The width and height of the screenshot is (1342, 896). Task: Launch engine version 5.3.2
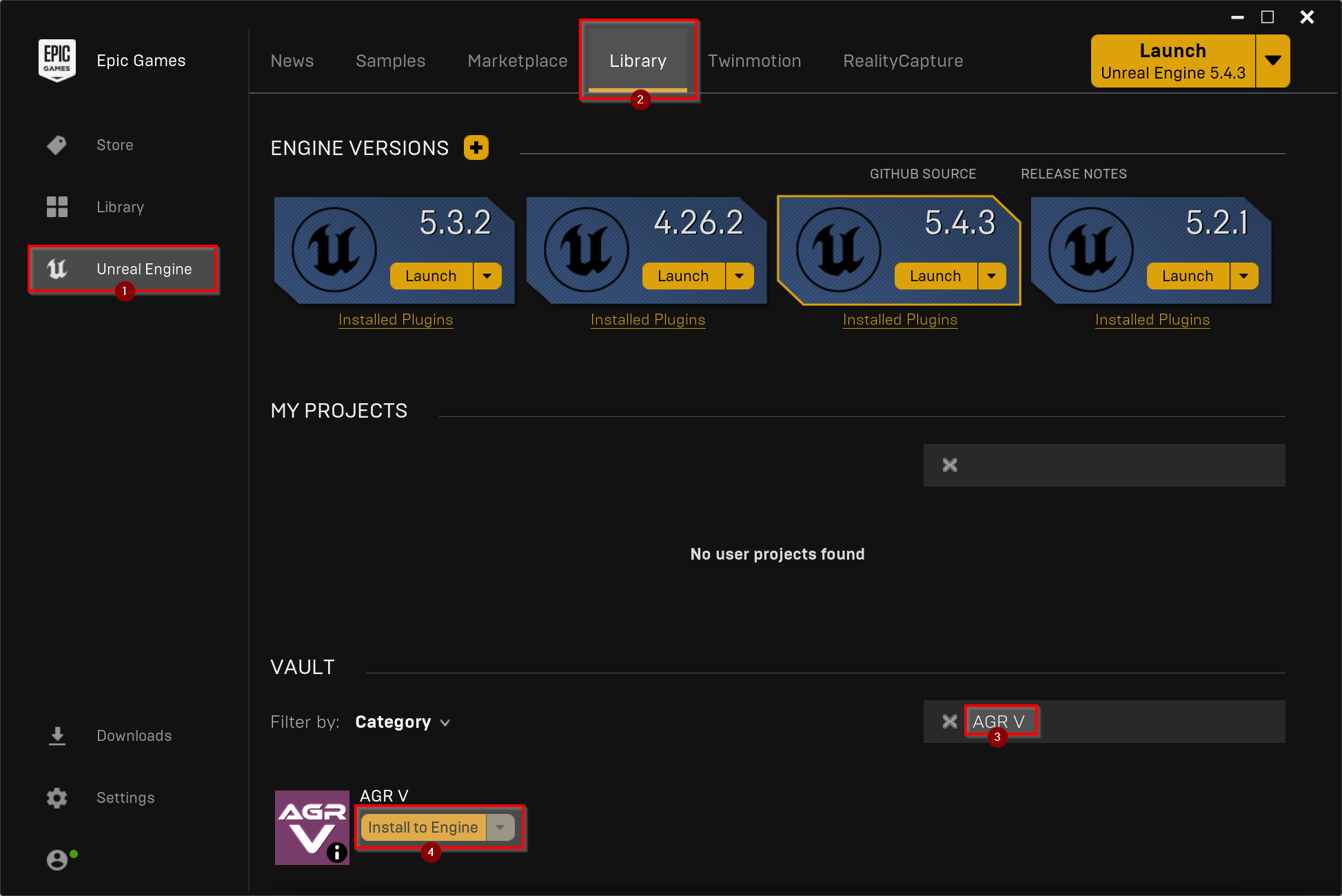[431, 276]
